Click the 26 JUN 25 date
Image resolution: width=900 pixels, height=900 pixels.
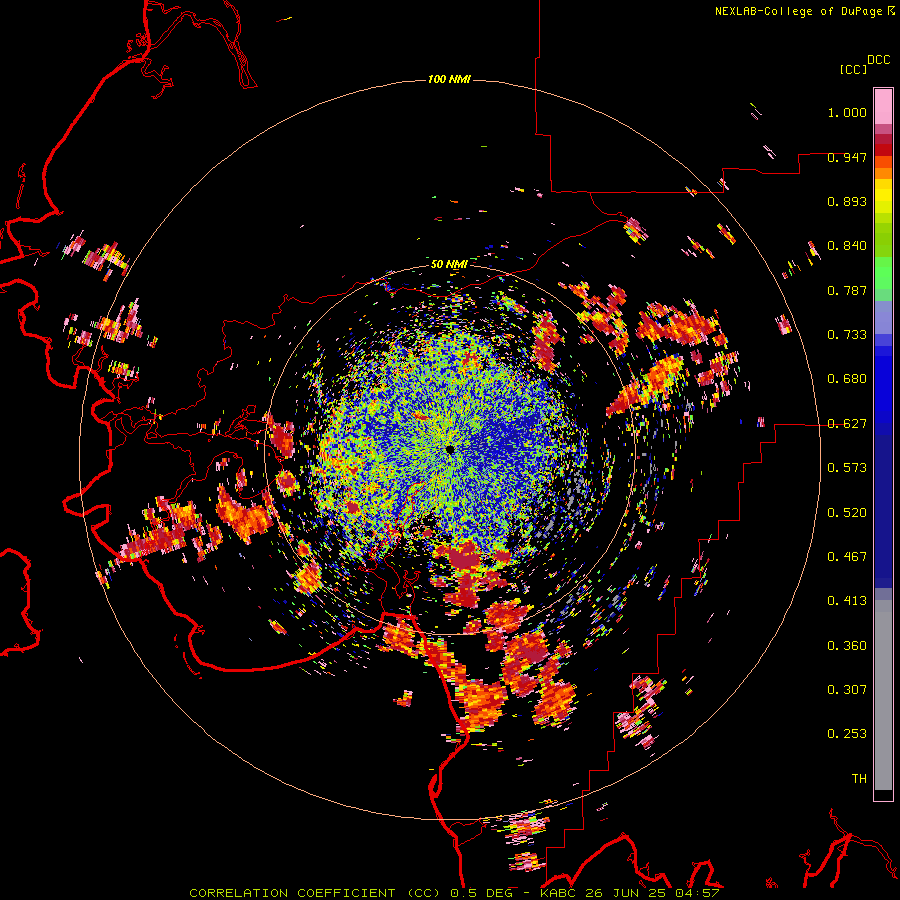point(626,893)
